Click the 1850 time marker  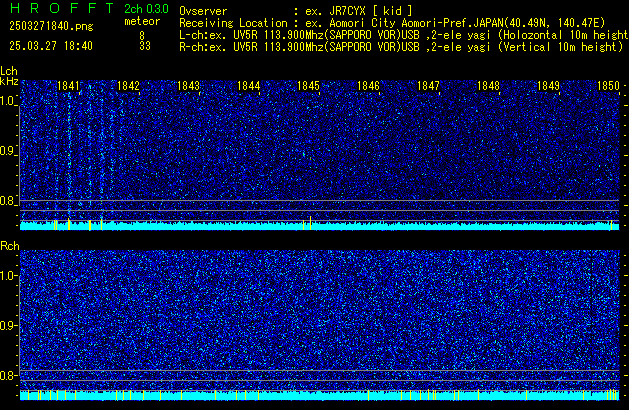pyautogui.click(x=609, y=86)
